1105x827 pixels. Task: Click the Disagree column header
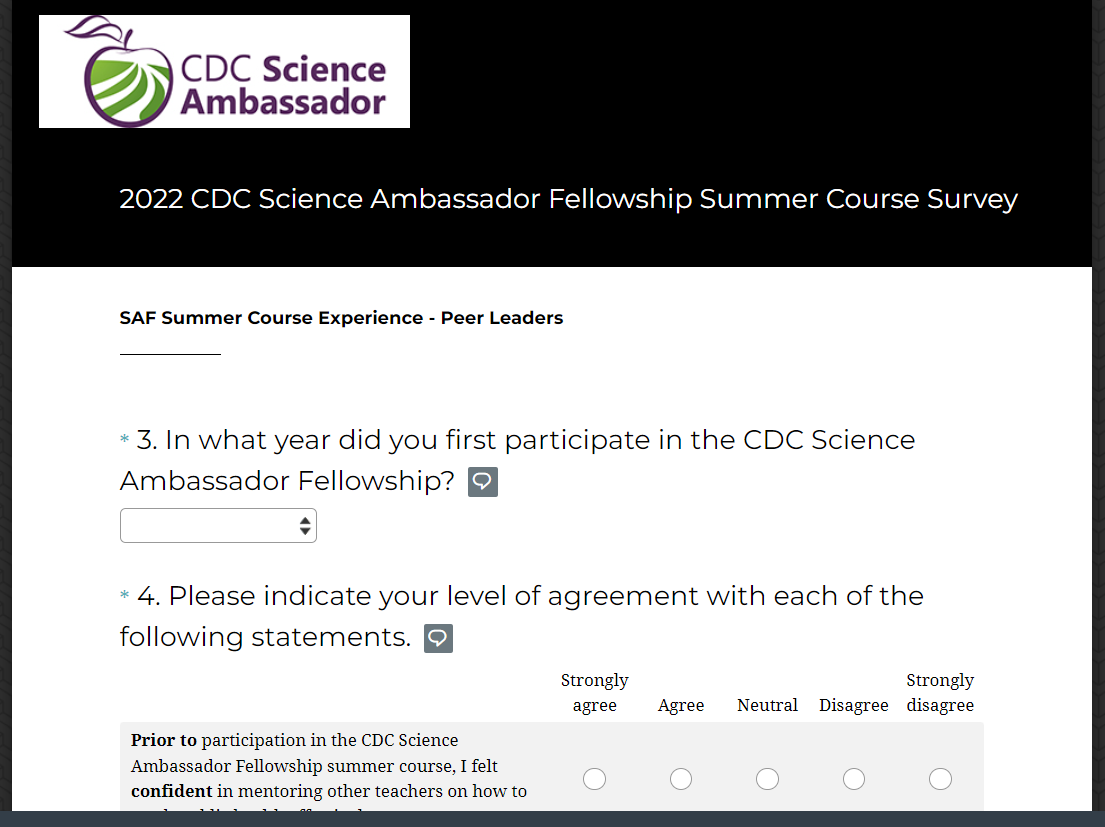pos(854,705)
